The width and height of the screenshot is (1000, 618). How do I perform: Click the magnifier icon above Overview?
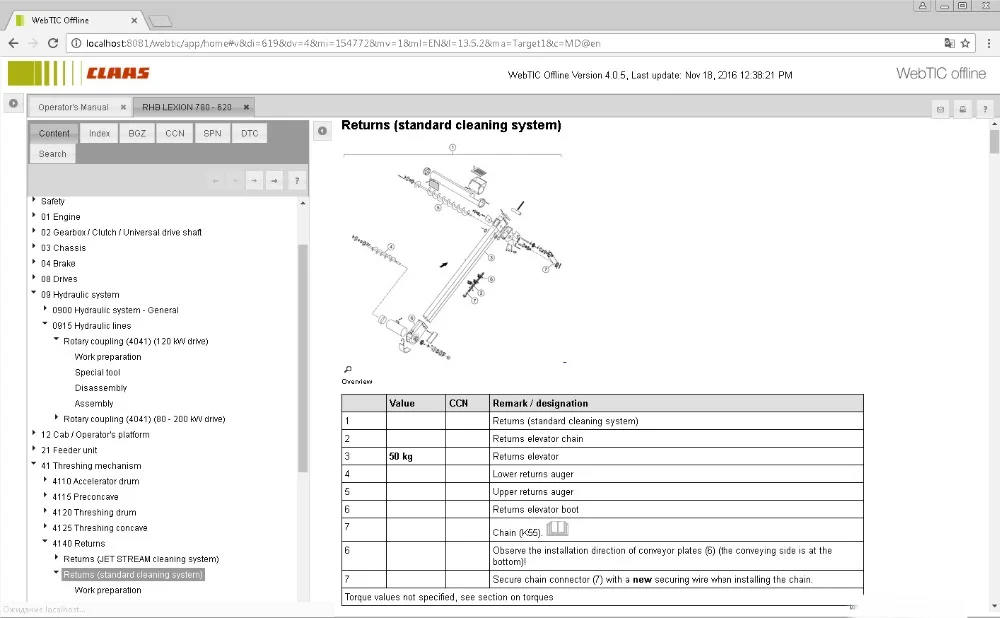click(347, 369)
